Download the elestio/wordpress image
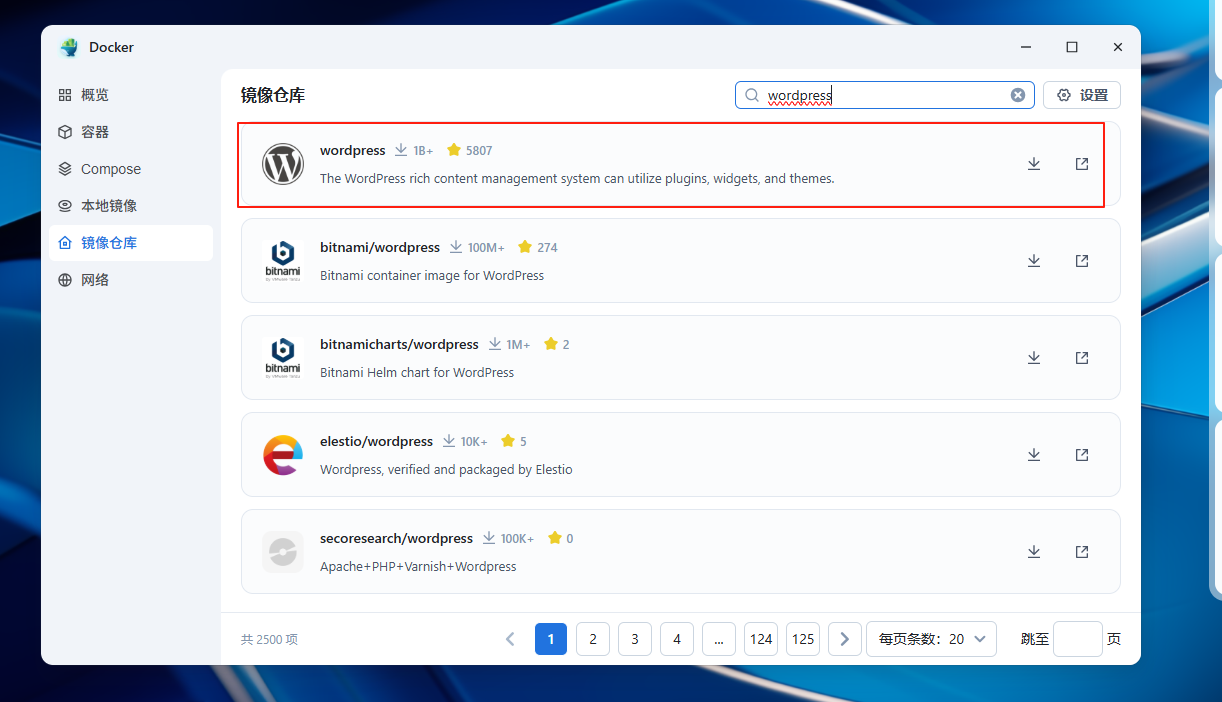The image size is (1222, 702). point(1034,455)
